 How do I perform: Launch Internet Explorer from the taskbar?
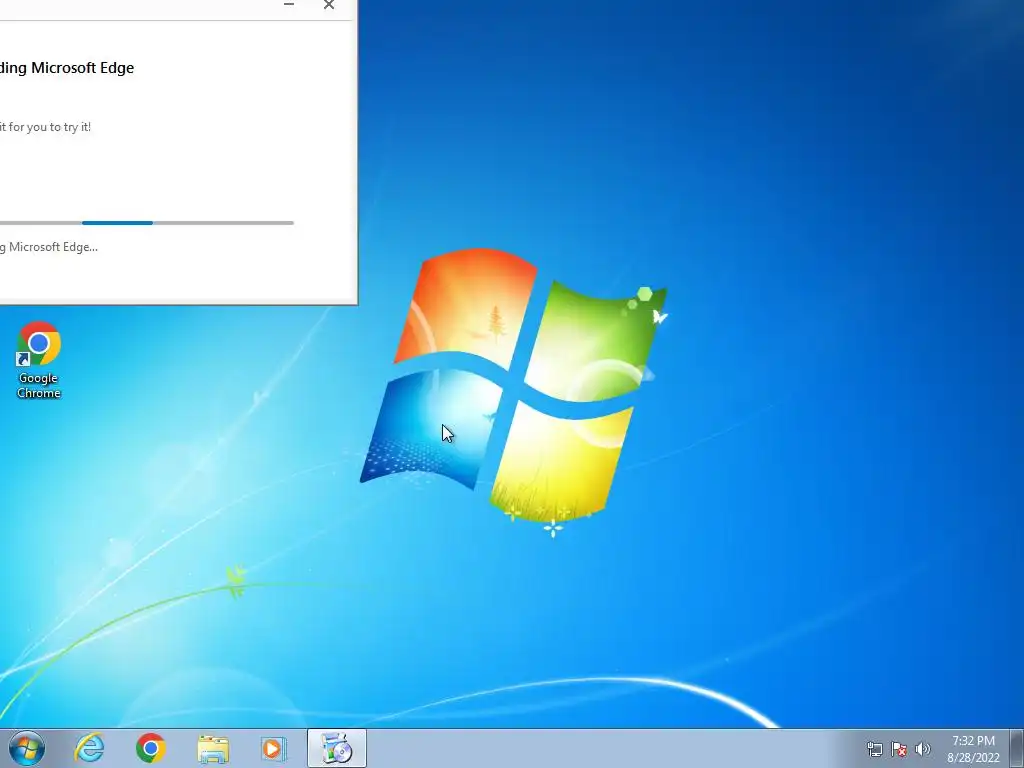89,748
